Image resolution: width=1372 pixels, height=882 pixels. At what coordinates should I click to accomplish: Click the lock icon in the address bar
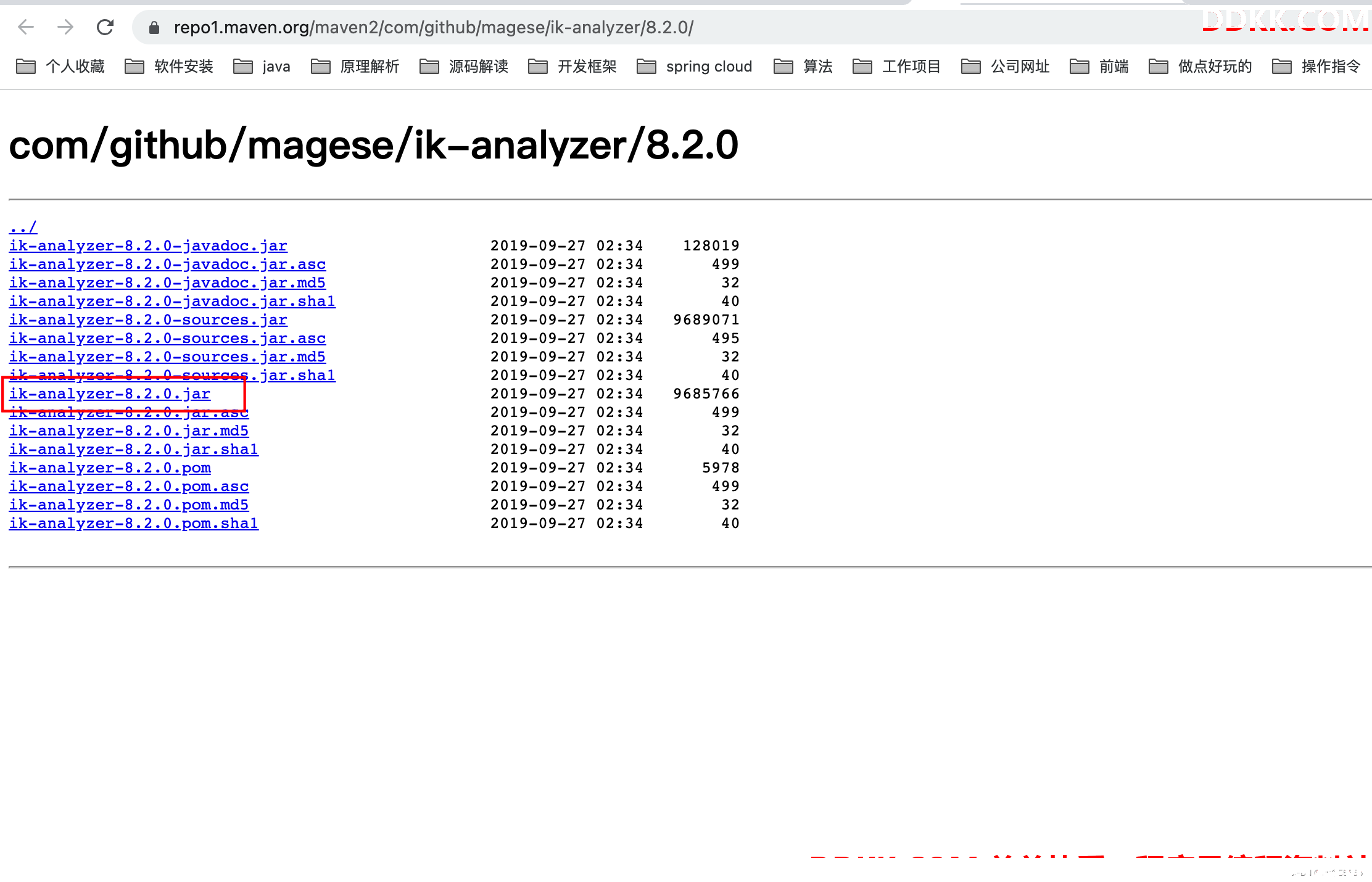(154, 27)
